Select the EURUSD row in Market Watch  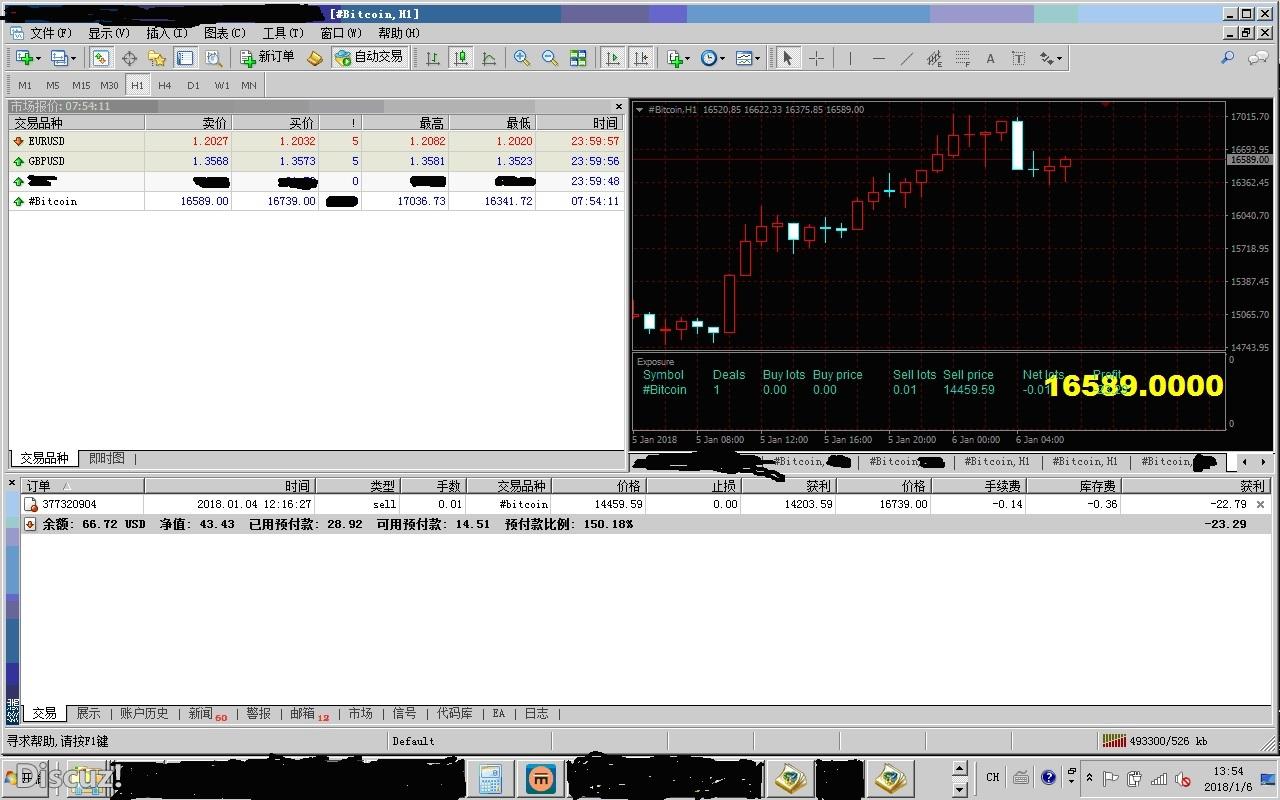point(317,141)
